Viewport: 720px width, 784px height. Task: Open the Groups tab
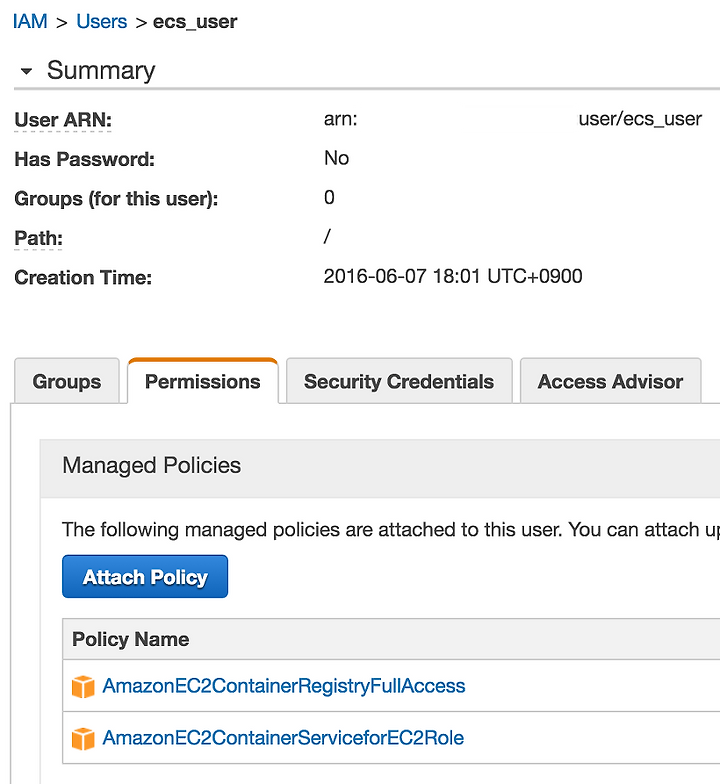pyautogui.click(x=67, y=381)
